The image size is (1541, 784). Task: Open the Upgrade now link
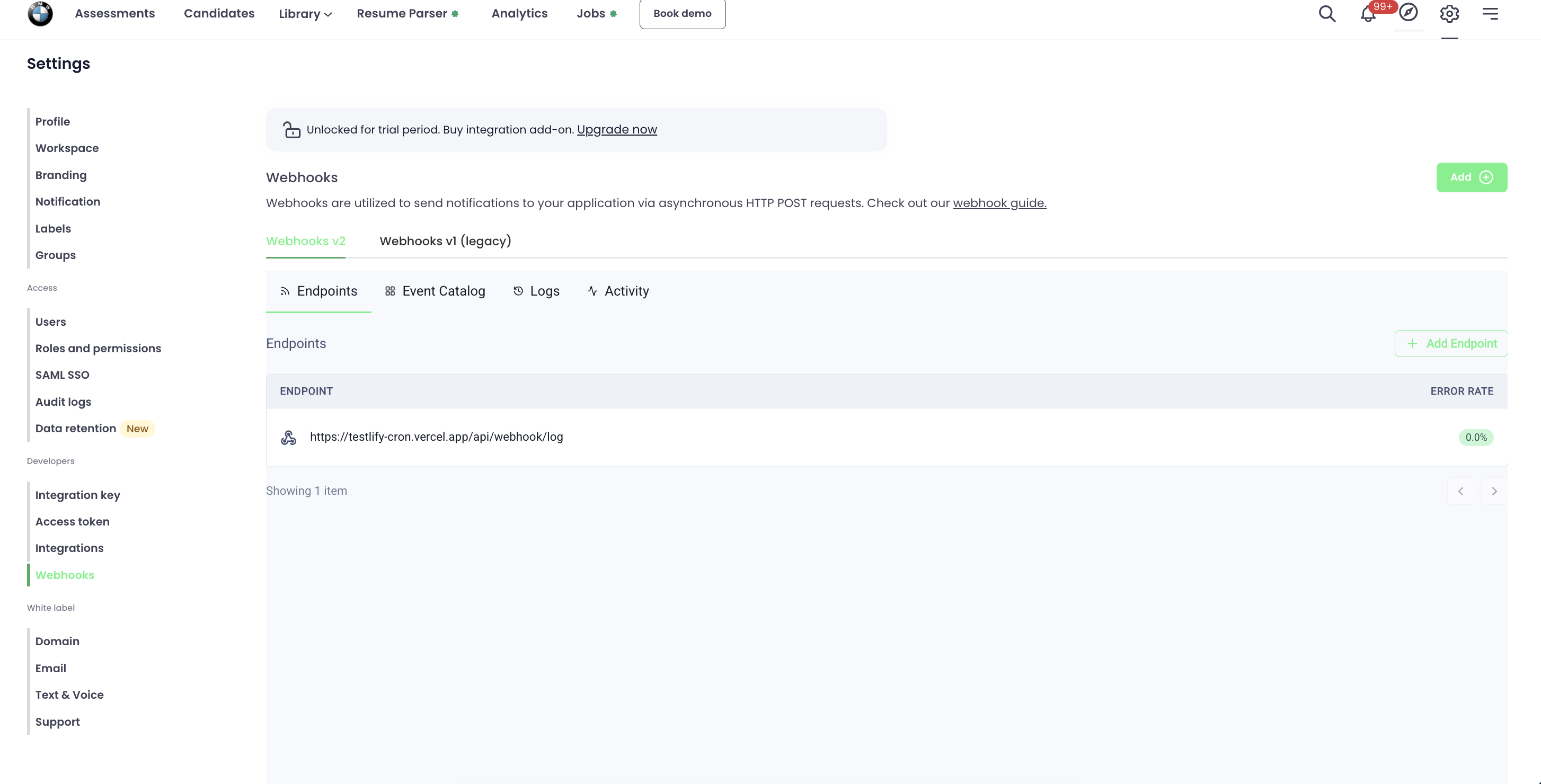tap(616, 130)
